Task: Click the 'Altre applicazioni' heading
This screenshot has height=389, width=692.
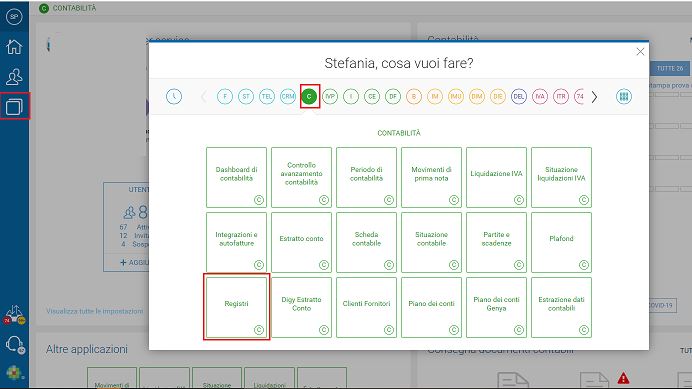Action: click(87, 349)
